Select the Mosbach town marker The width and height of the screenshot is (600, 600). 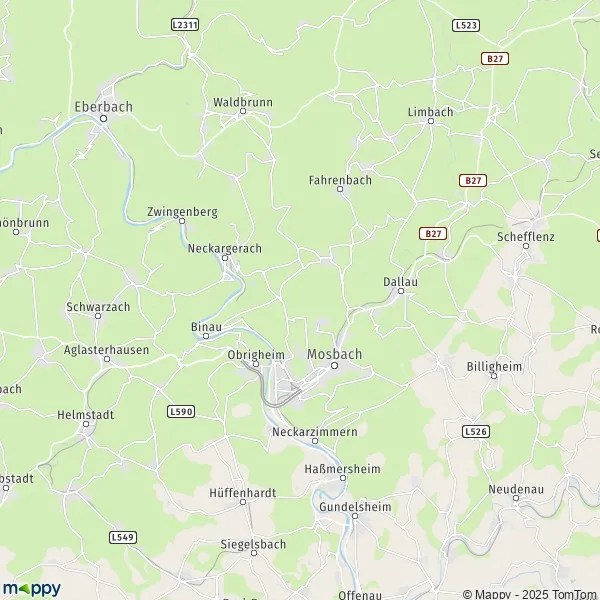pyautogui.click(x=334, y=365)
